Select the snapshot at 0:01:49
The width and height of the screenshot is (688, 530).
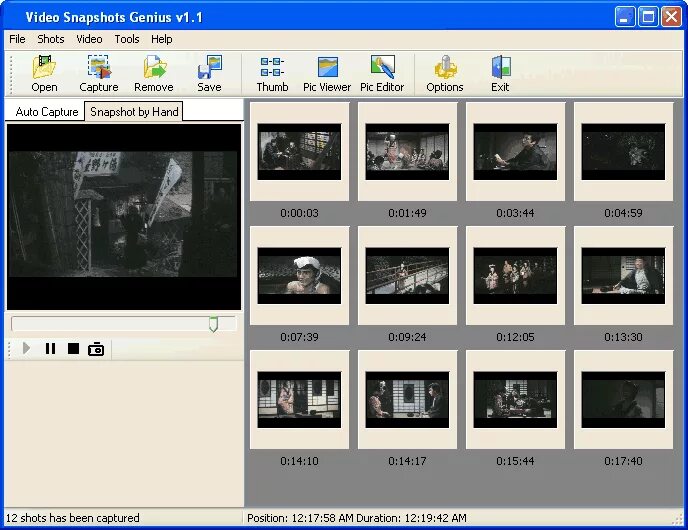pyautogui.click(x=407, y=152)
